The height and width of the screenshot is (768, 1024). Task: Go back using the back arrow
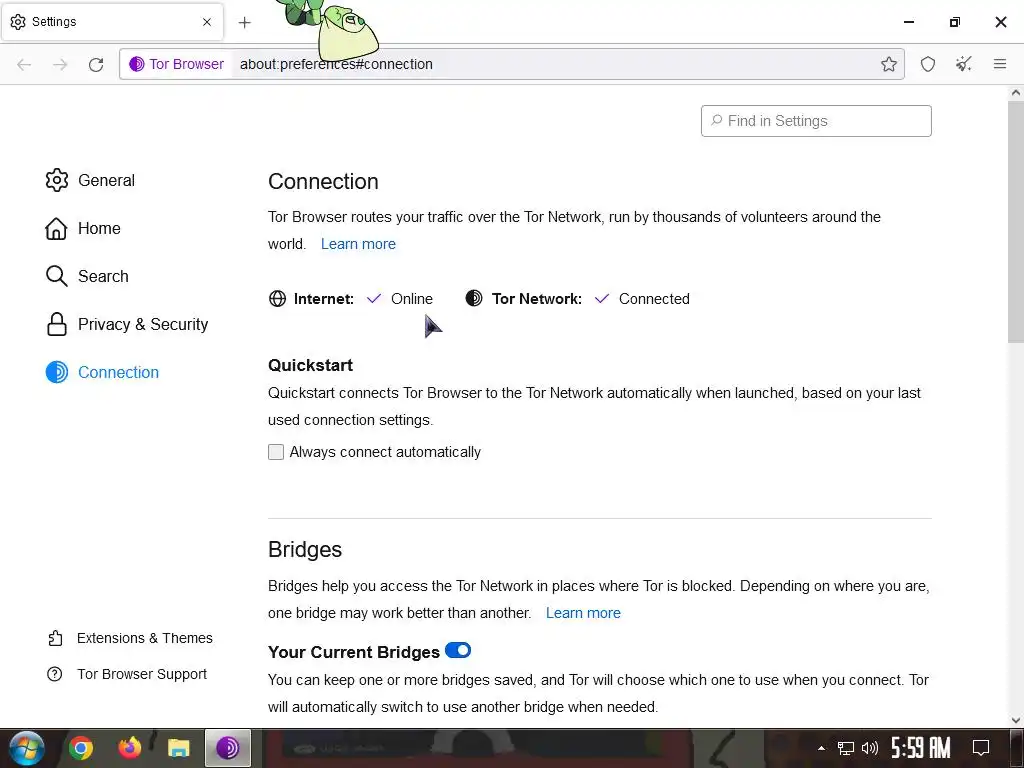pos(24,64)
